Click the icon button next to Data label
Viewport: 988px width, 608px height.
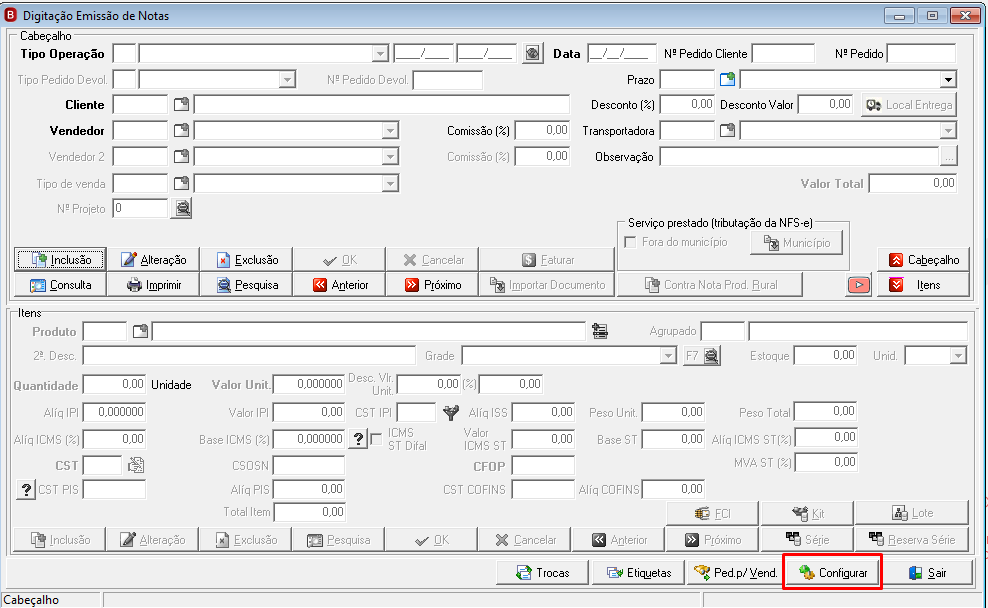(x=532, y=54)
